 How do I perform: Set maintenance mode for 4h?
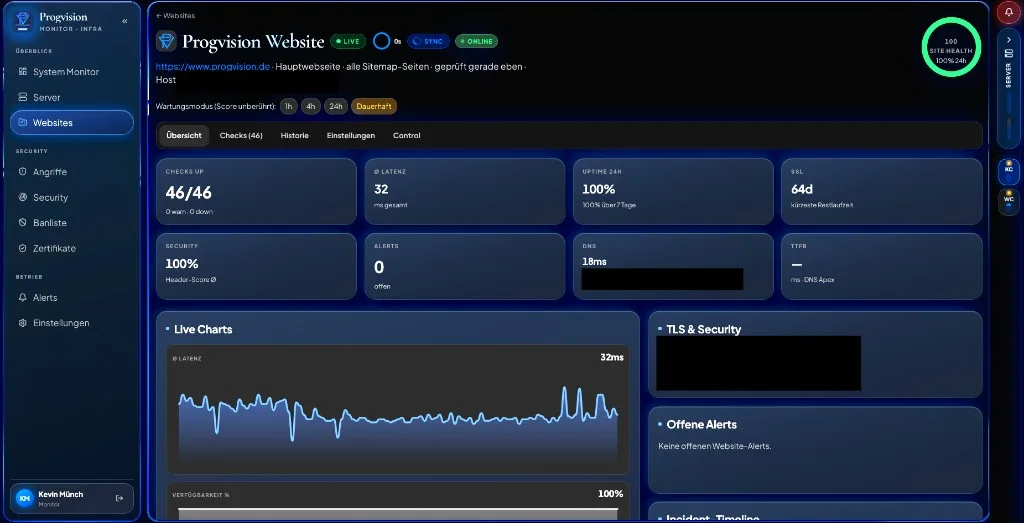pos(311,106)
